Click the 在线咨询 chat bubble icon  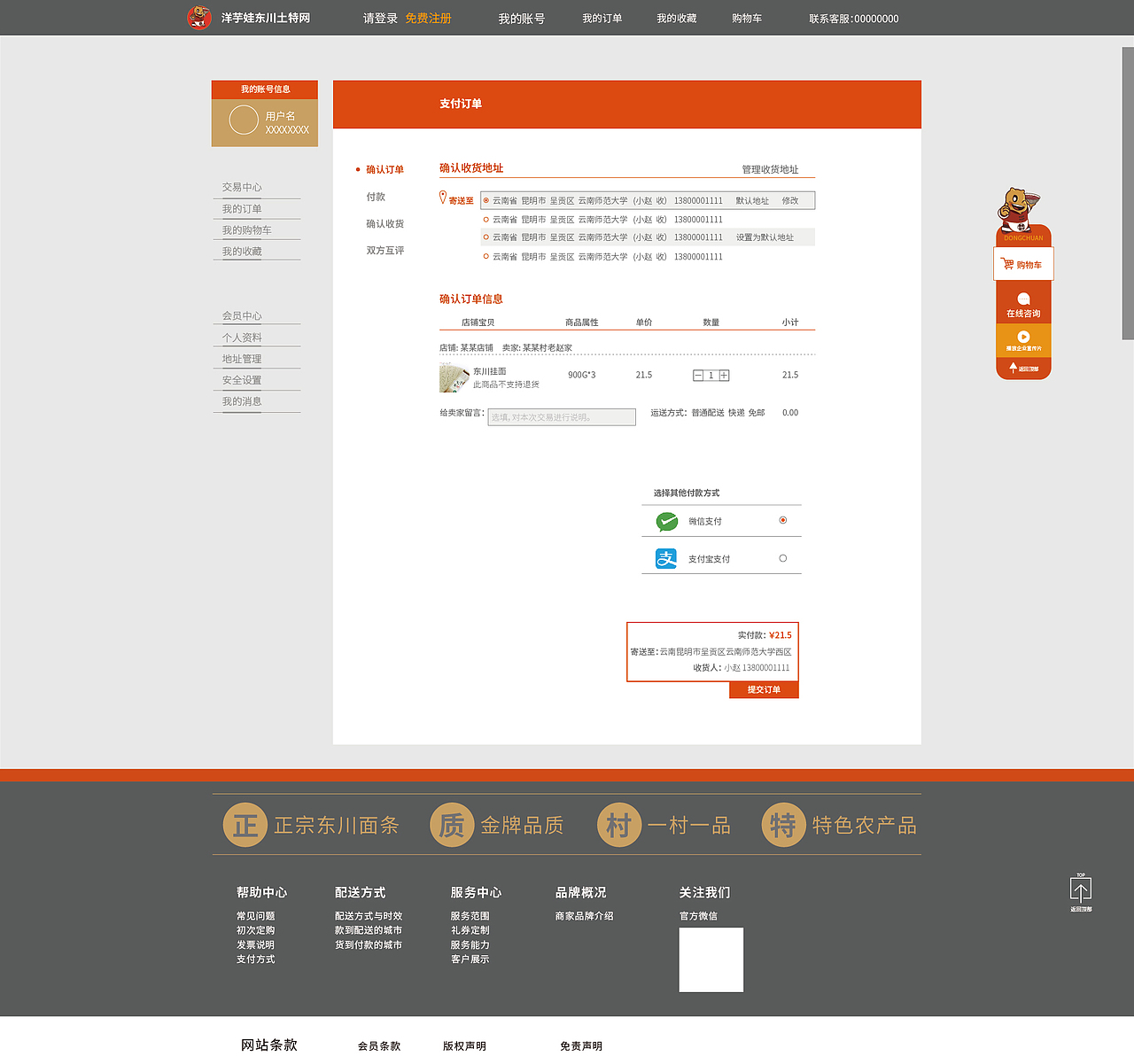1023,299
